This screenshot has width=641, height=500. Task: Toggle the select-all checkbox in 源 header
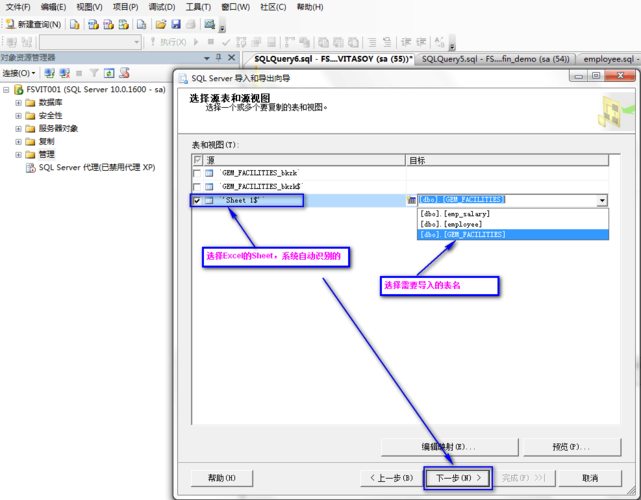(197, 160)
